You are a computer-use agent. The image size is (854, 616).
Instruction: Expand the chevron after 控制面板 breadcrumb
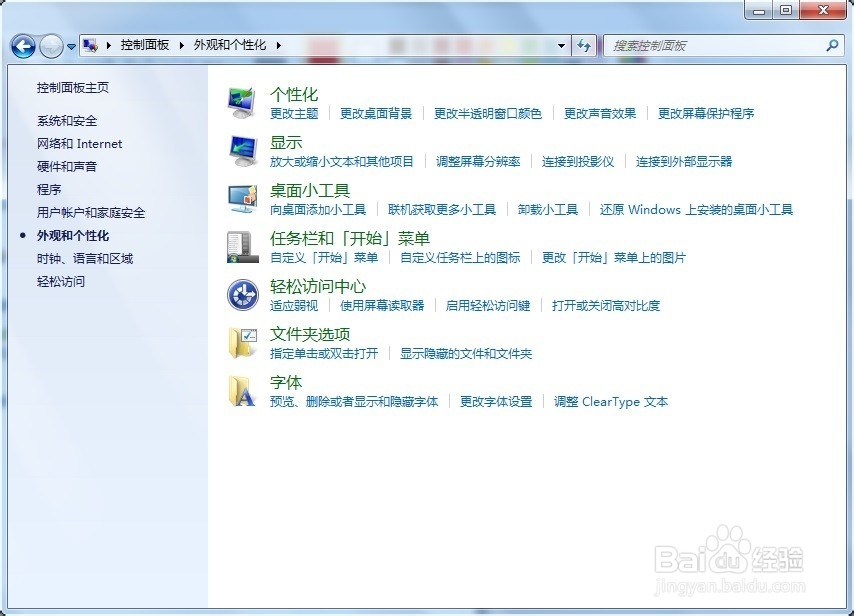point(183,45)
